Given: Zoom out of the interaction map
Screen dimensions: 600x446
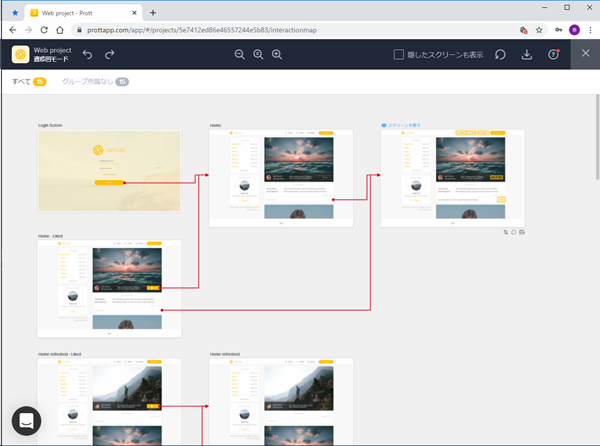Looking at the screenshot, I should click(x=240, y=54).
